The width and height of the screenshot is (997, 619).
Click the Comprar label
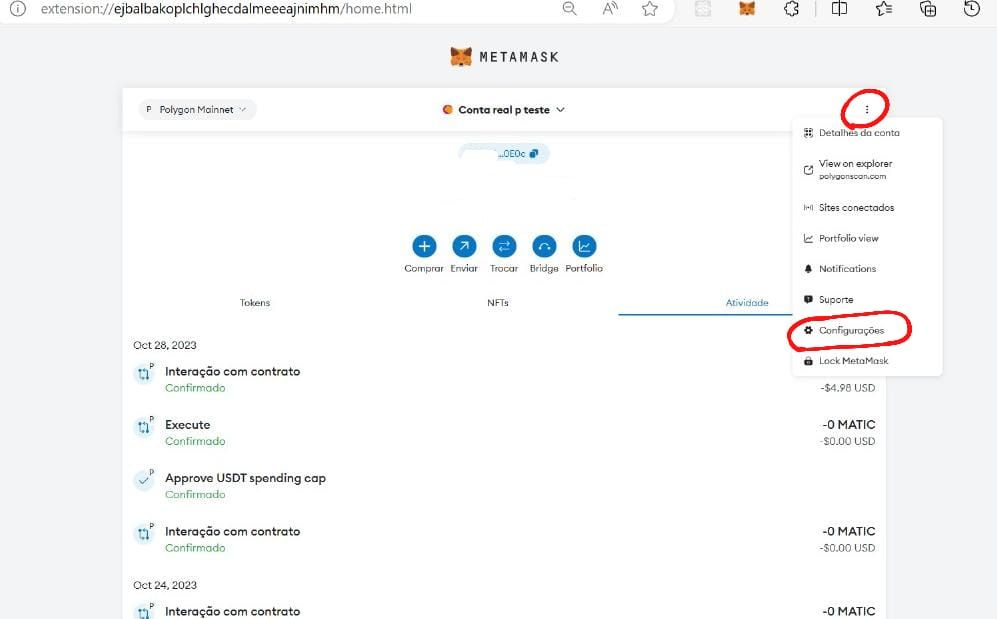424,268
